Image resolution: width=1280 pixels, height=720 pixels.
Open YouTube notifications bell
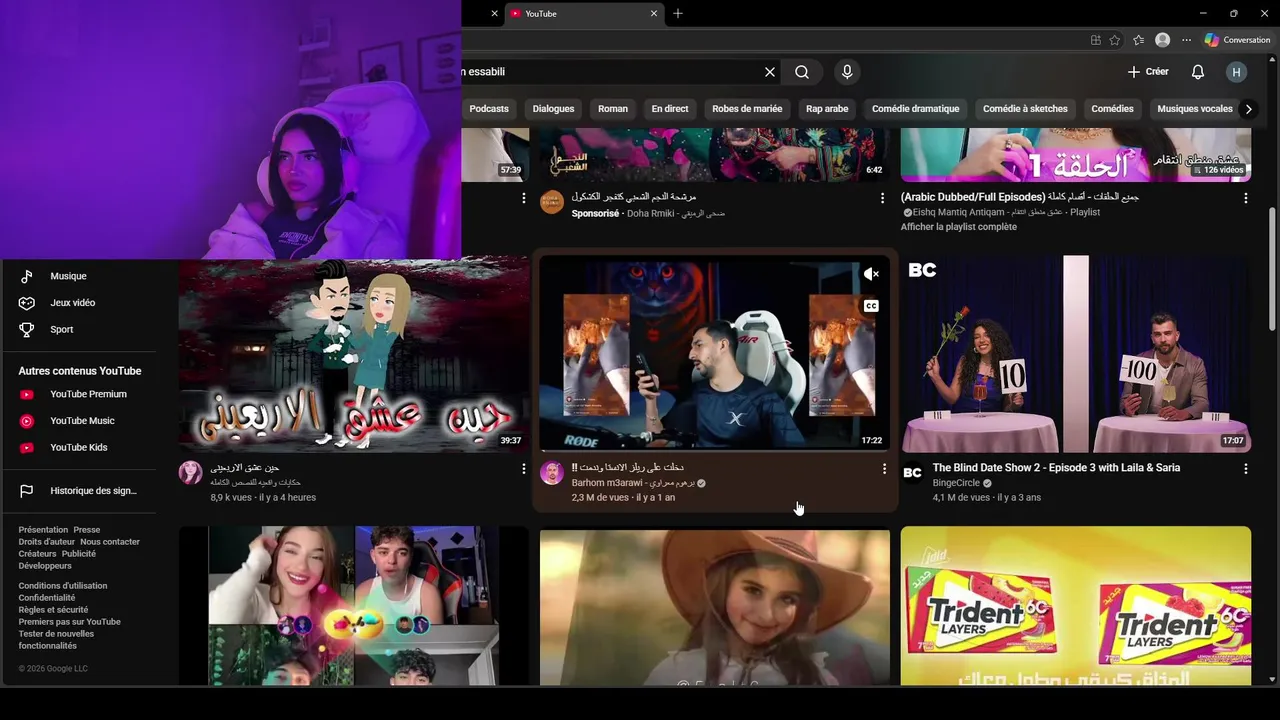coord(1198,72)
